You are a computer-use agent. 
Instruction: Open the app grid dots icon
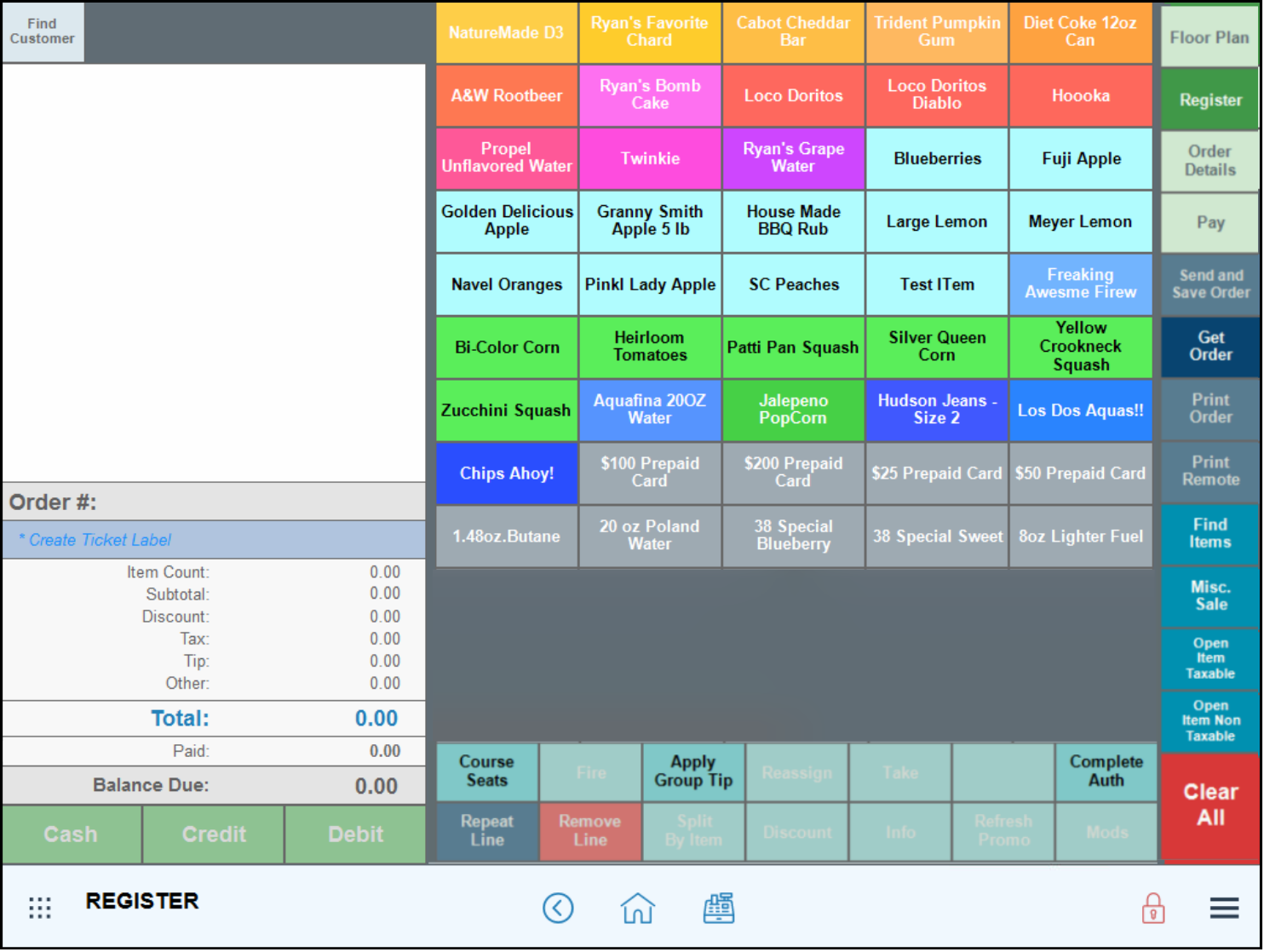tap(40, 908)
